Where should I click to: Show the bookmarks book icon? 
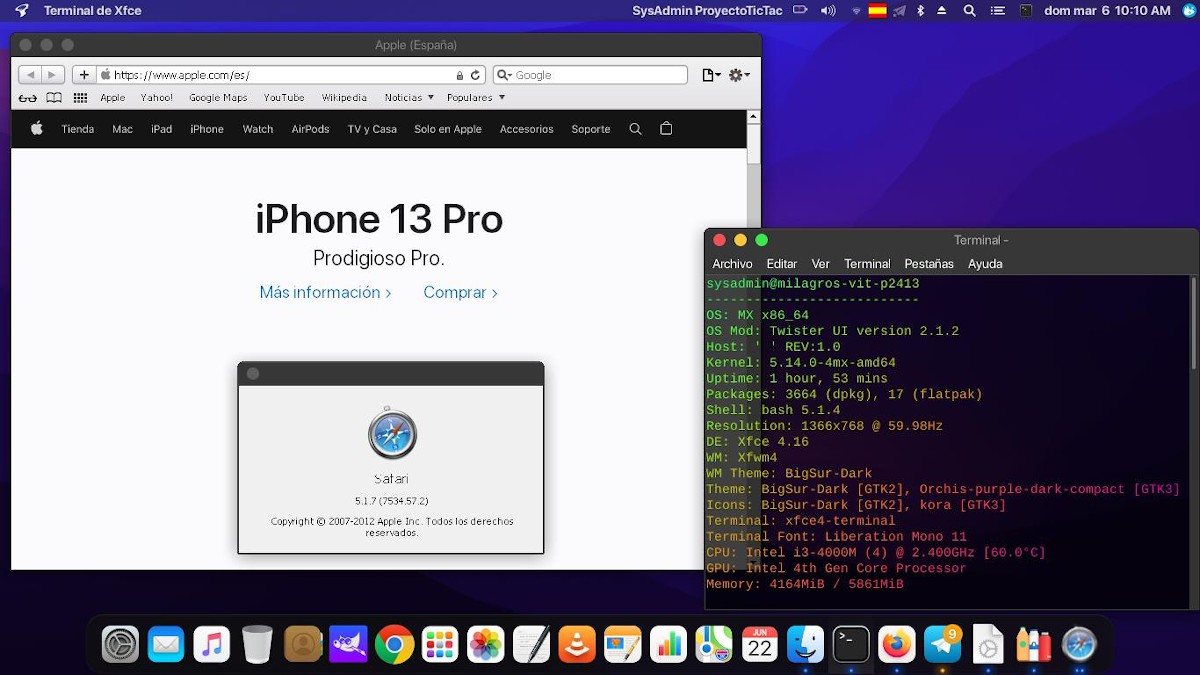pyautogui.click(x=54, y=98)
